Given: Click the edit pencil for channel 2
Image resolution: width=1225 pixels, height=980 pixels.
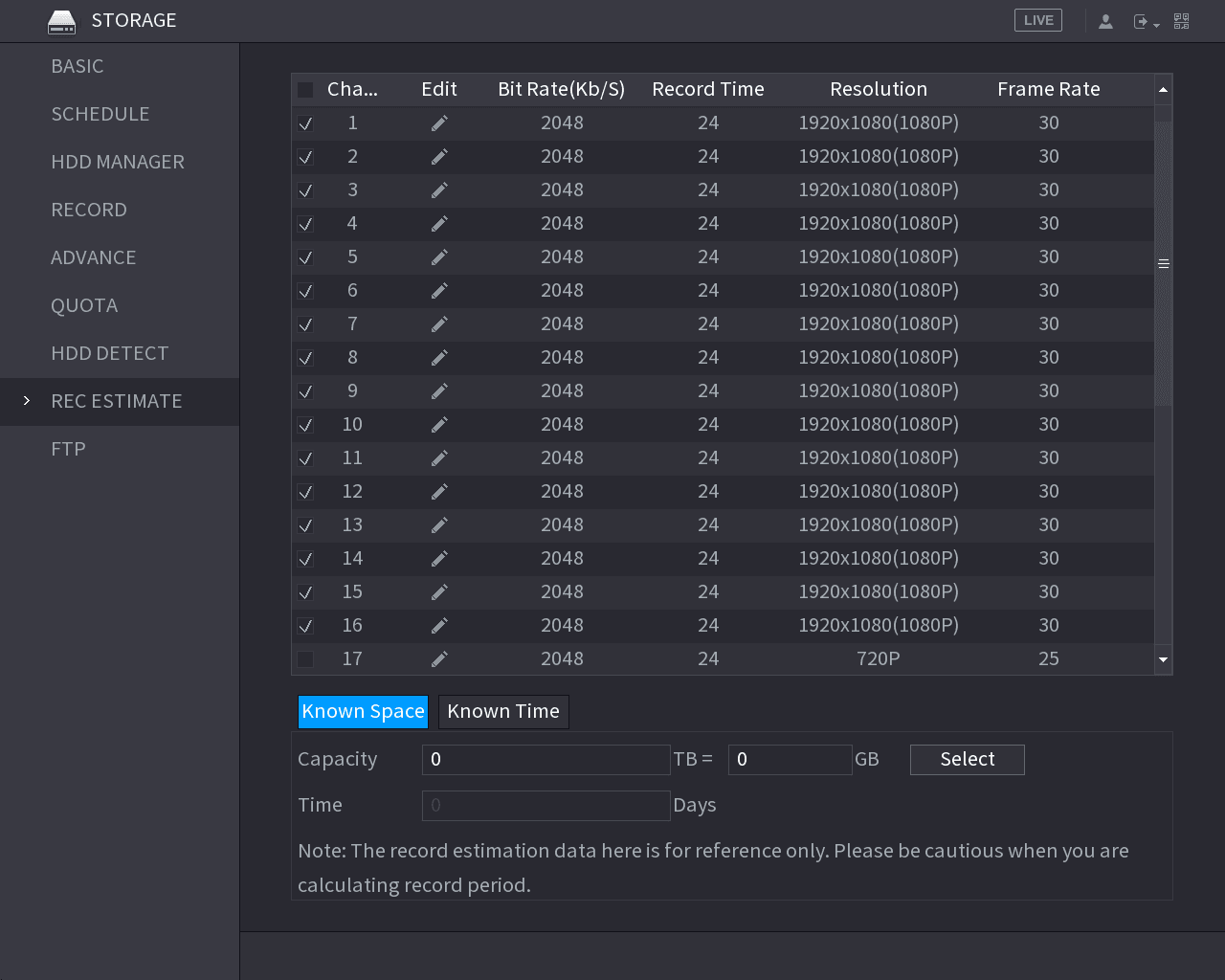Looking at the screenshot, I should click(x=439, y=157).
